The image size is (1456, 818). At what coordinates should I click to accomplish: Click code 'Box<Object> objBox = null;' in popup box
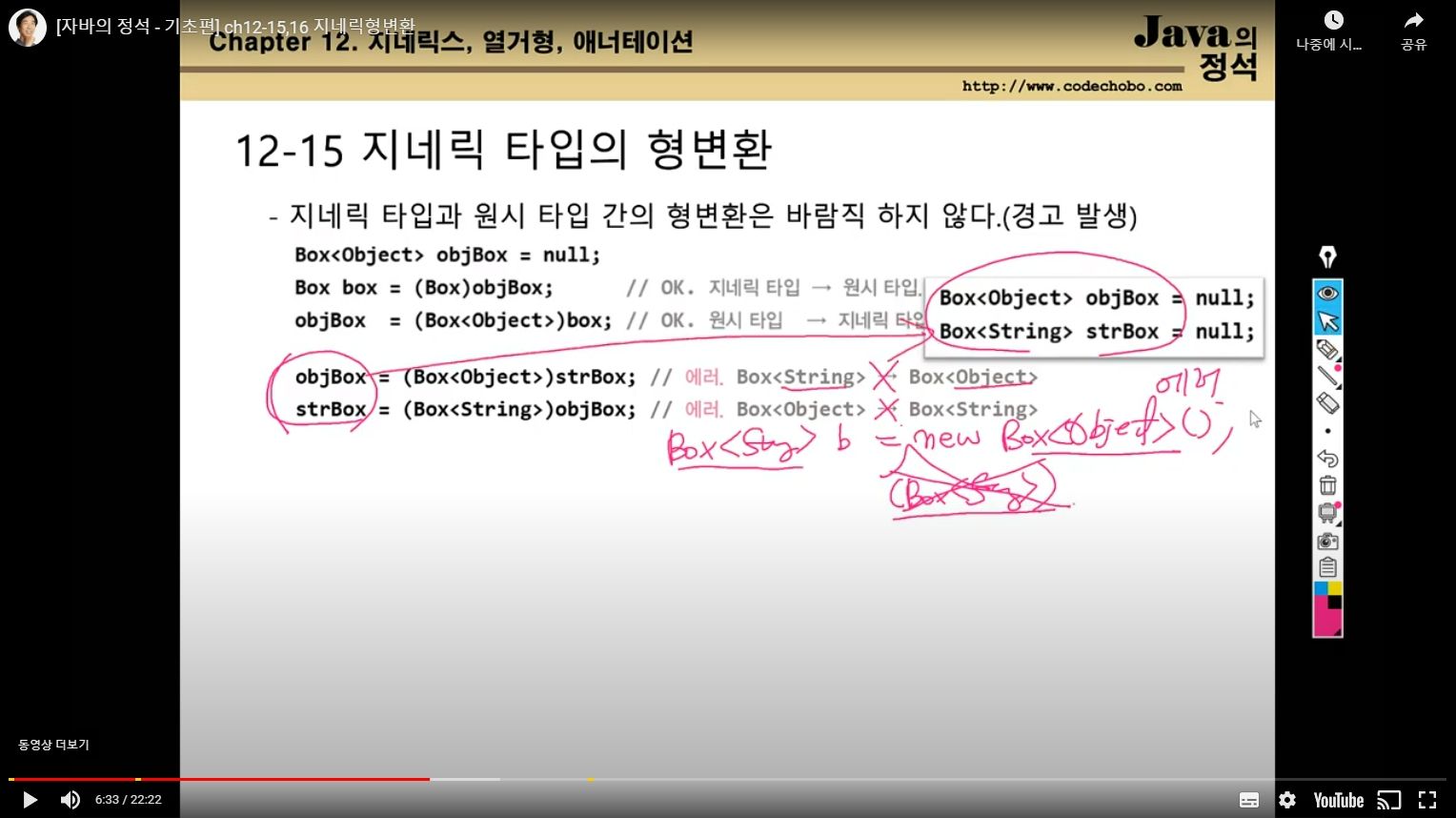click(x=1097, y=297)
